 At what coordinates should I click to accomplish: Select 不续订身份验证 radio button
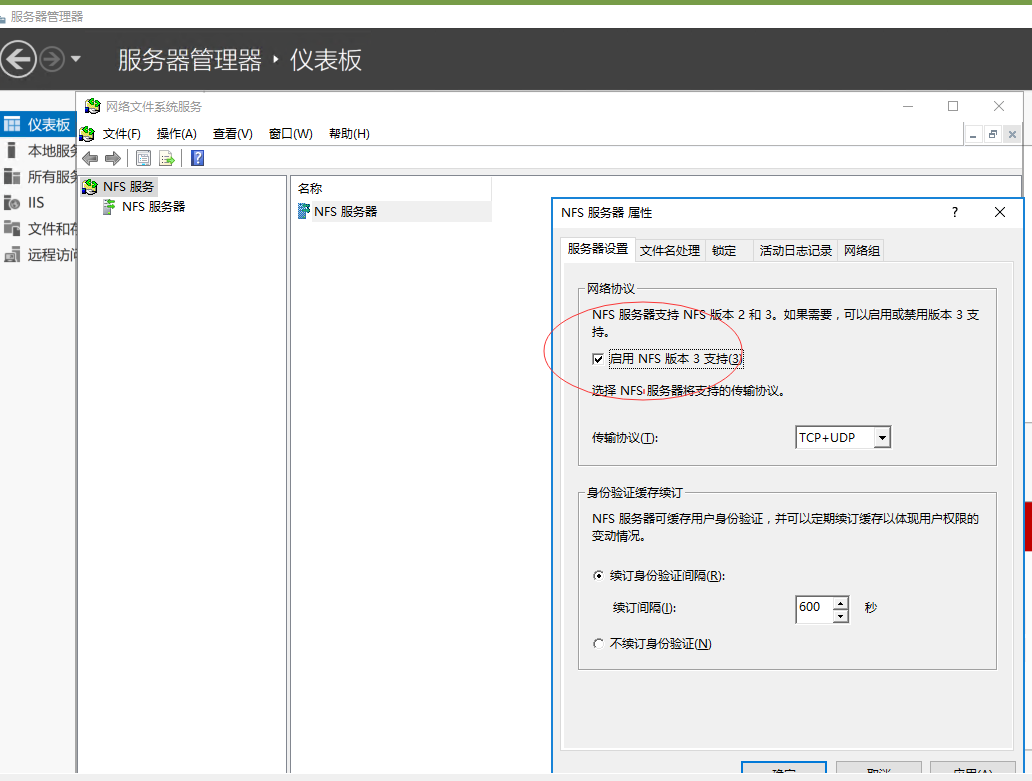coord(598,643)
